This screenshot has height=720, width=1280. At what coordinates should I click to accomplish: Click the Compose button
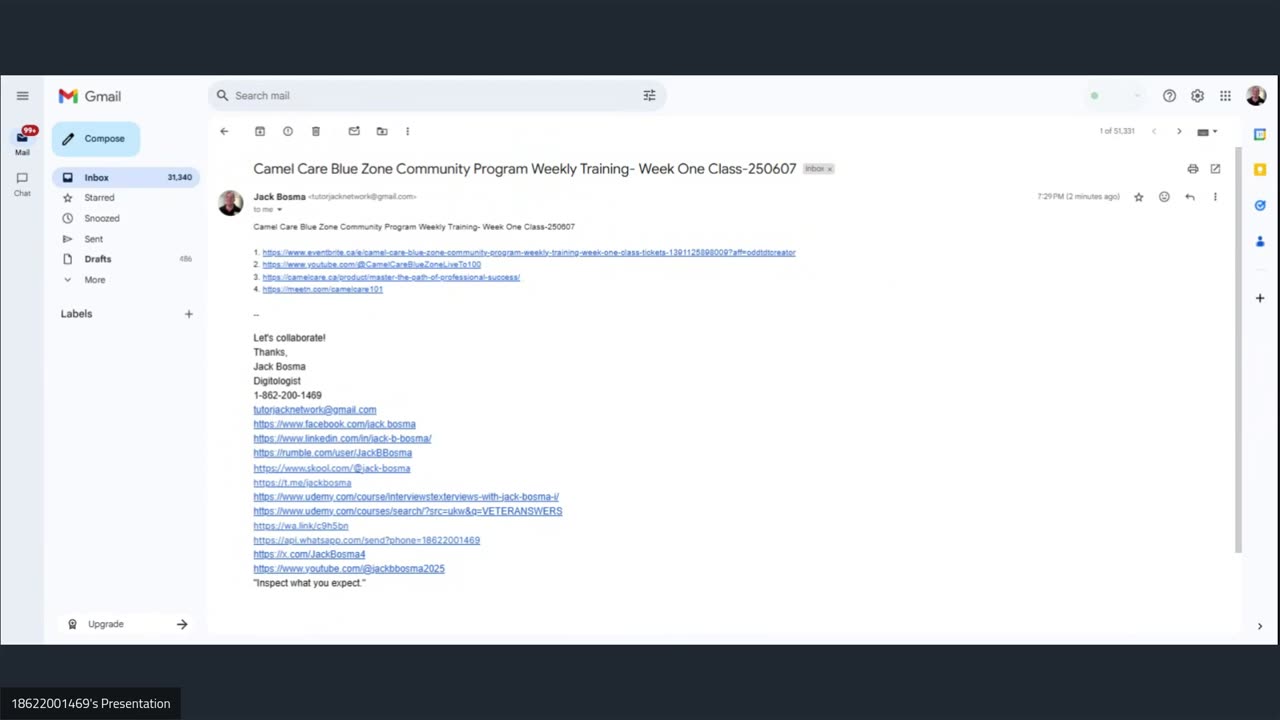96,139
